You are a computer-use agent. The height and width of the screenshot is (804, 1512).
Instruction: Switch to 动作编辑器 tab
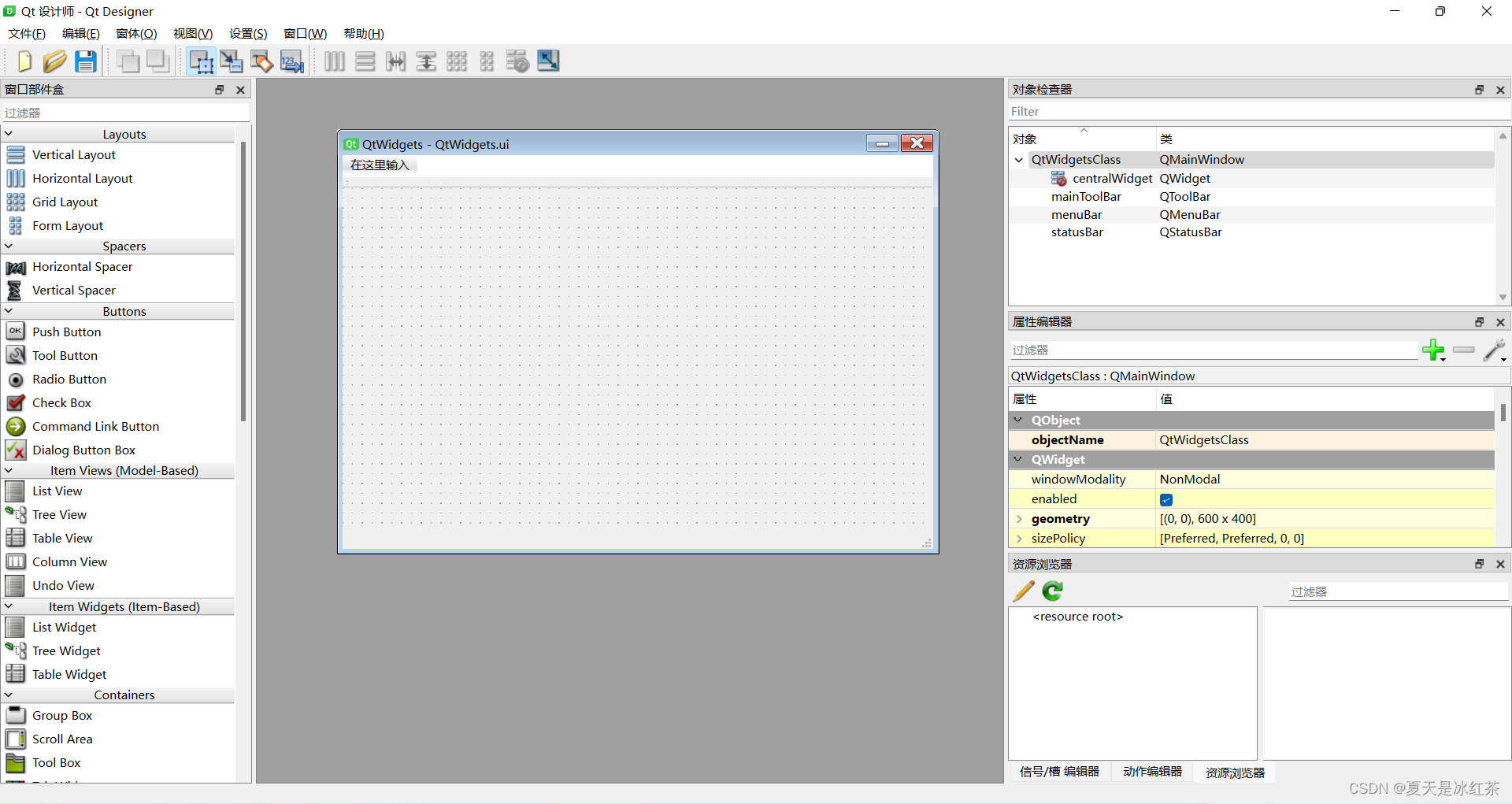[1152, 772]
